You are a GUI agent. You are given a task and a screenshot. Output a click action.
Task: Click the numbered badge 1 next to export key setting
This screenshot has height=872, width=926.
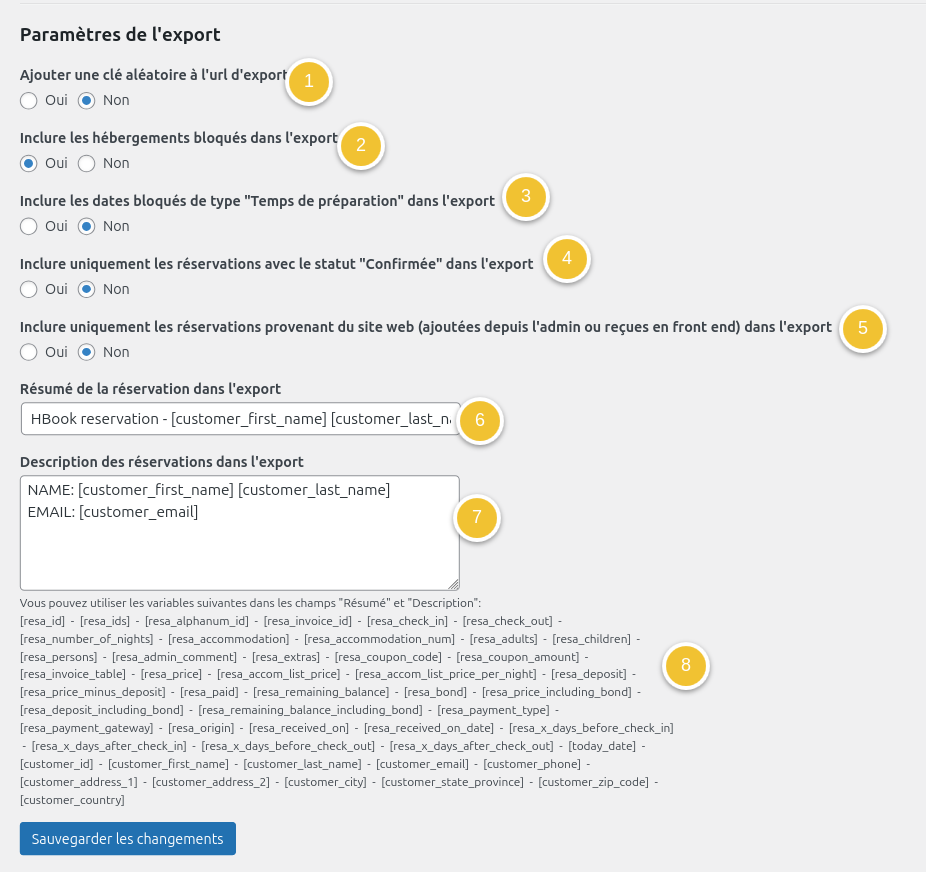point(309,83)
